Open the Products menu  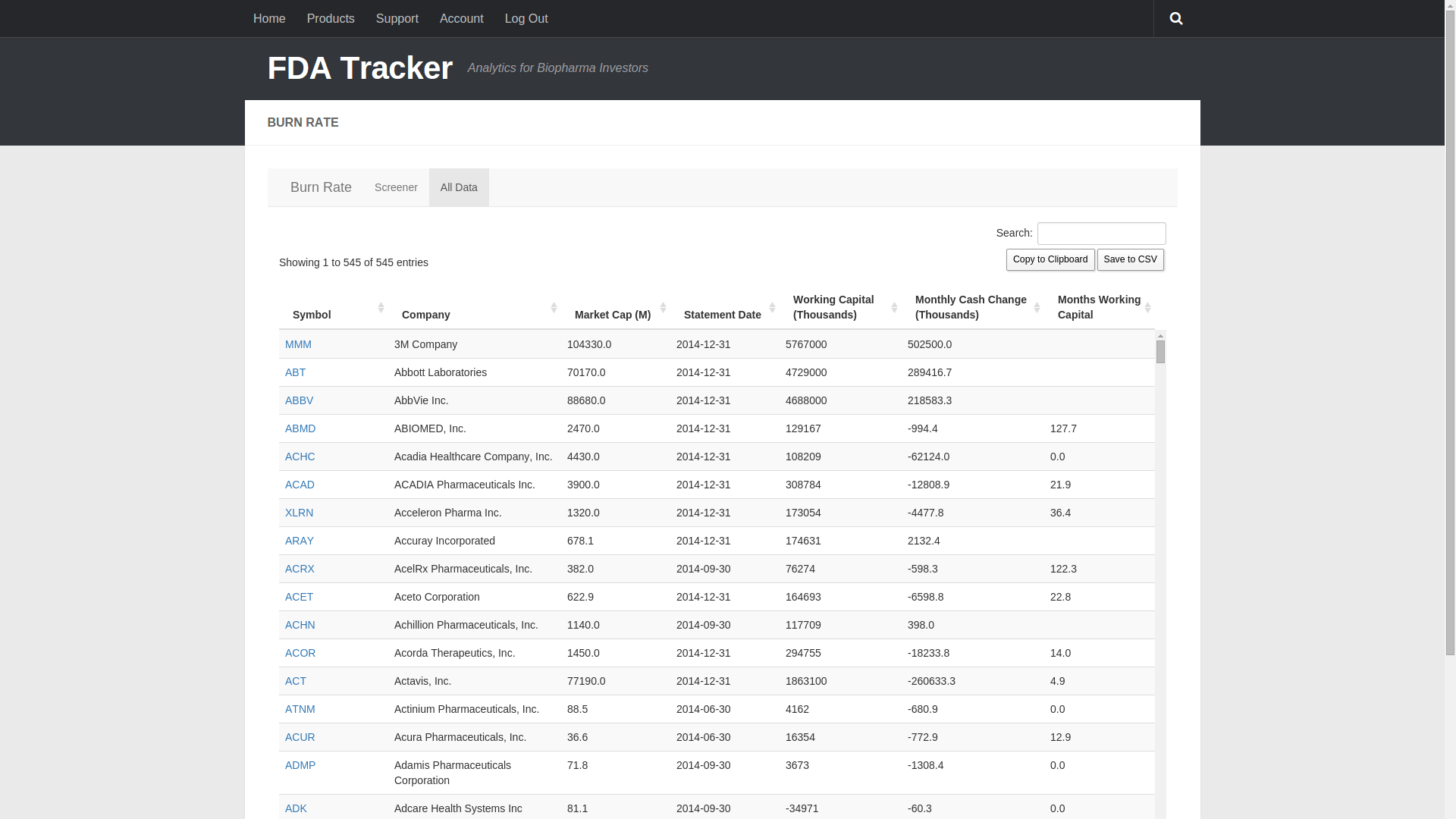pyautogui.click(x=331, y=18)
